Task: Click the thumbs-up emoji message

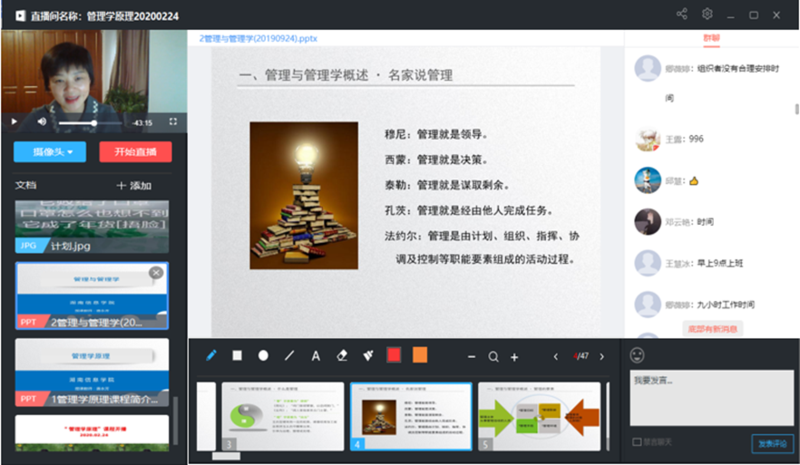Action: (x=694, y=181)
